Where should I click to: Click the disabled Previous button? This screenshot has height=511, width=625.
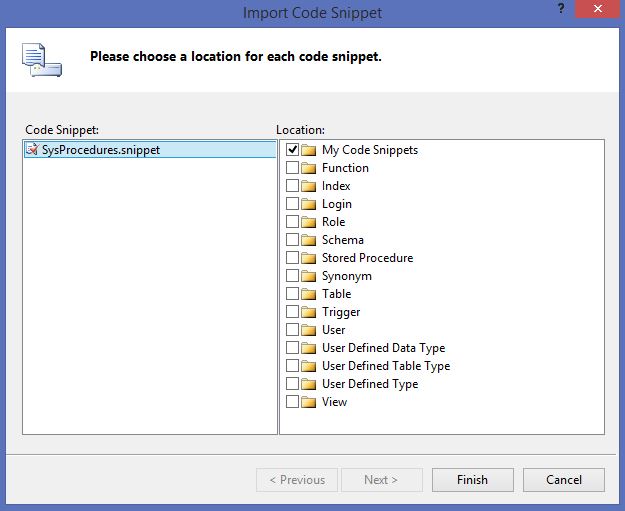297,480
